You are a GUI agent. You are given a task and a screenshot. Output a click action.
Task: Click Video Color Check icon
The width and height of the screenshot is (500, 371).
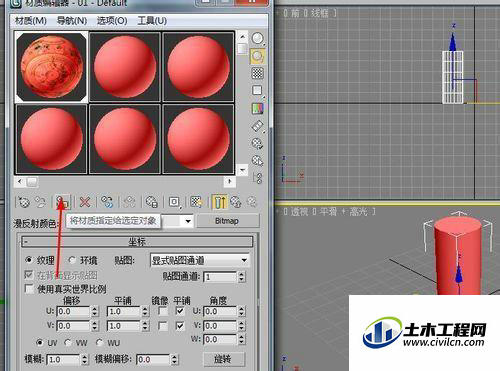click(x=258, y=108)
